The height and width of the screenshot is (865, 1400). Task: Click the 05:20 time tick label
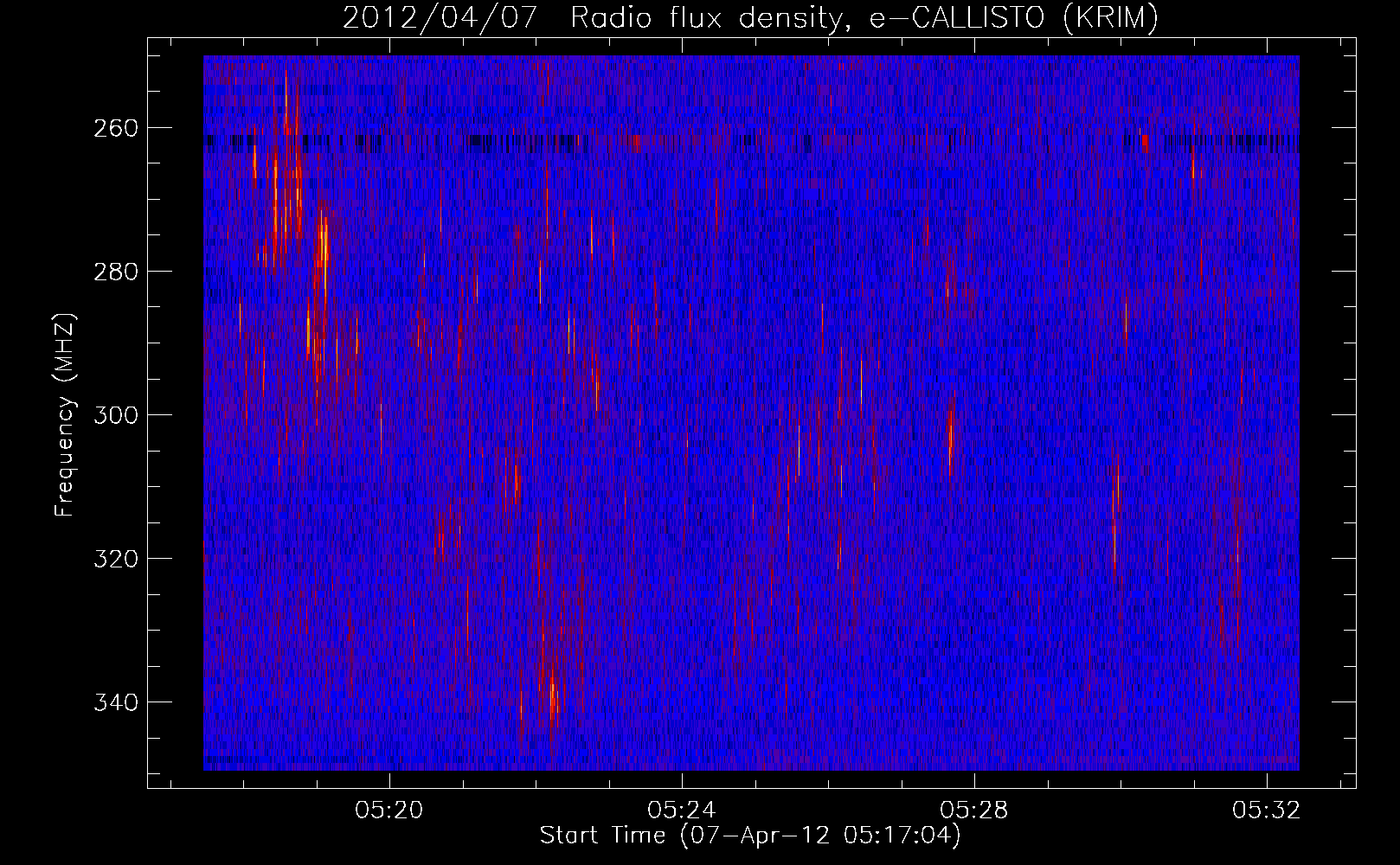tap(389, 811)
